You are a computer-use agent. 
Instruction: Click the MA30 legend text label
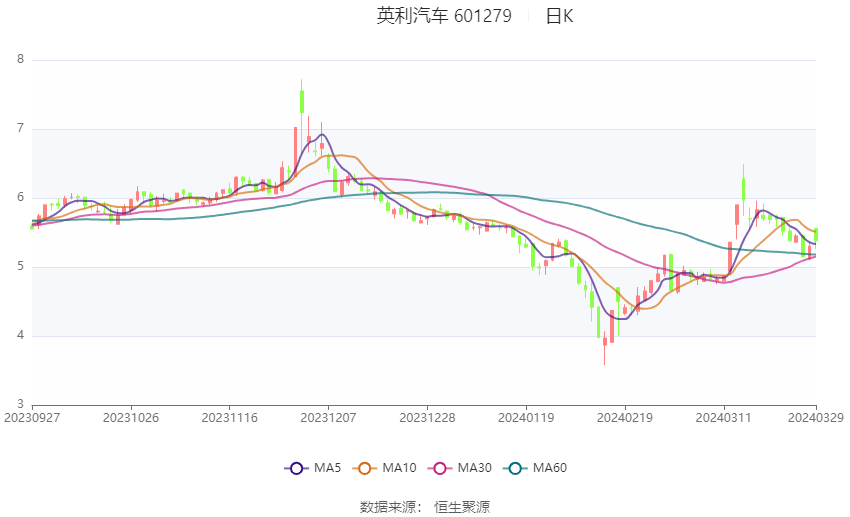click(x=475, y=468)
